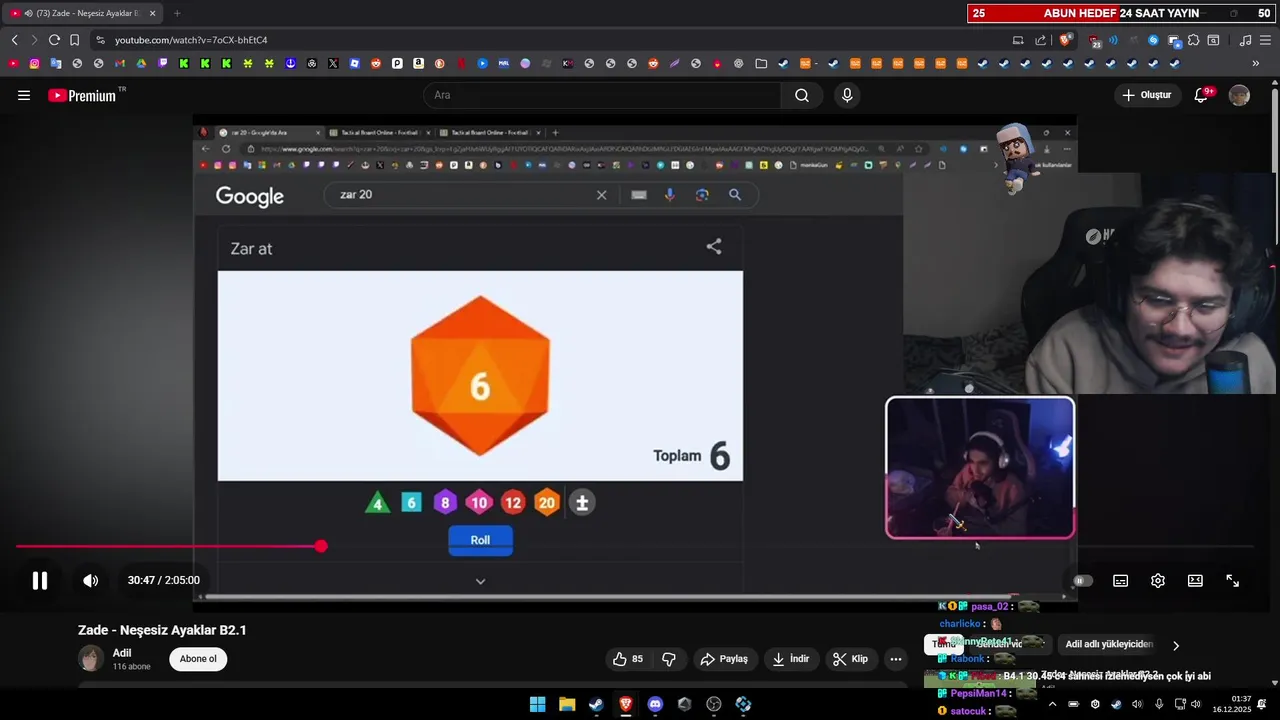The width and height of the screenshot is (1280, 720).
Task: Bookmark this page
Action: coord(74,40)
